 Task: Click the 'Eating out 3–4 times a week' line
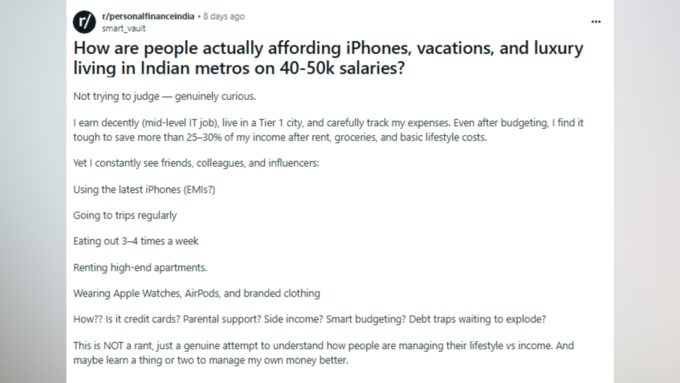tap(136, 241)
